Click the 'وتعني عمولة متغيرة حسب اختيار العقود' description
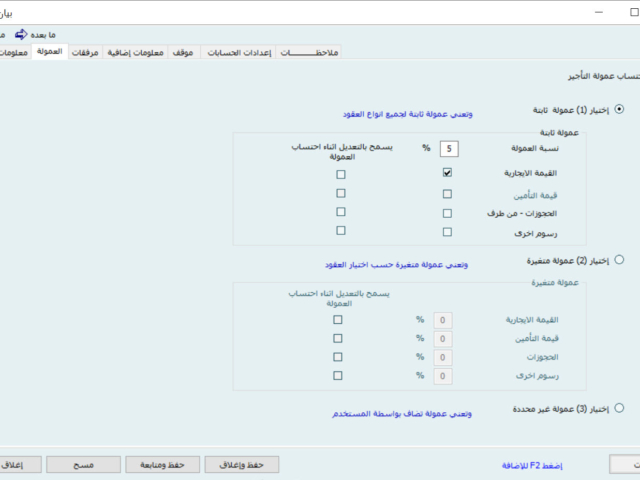 [x=396, y=265]
